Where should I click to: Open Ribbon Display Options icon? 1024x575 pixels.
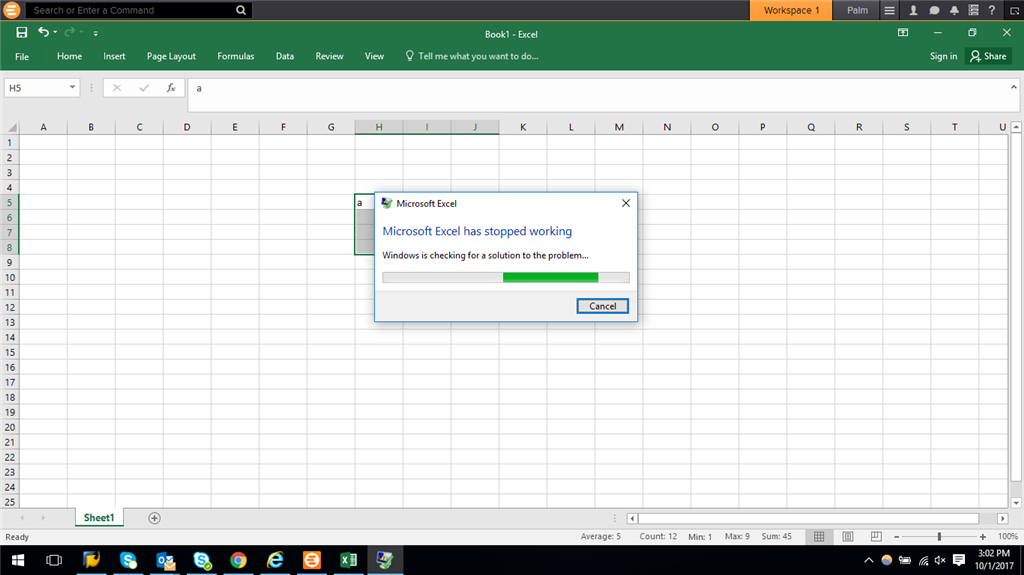903,33
